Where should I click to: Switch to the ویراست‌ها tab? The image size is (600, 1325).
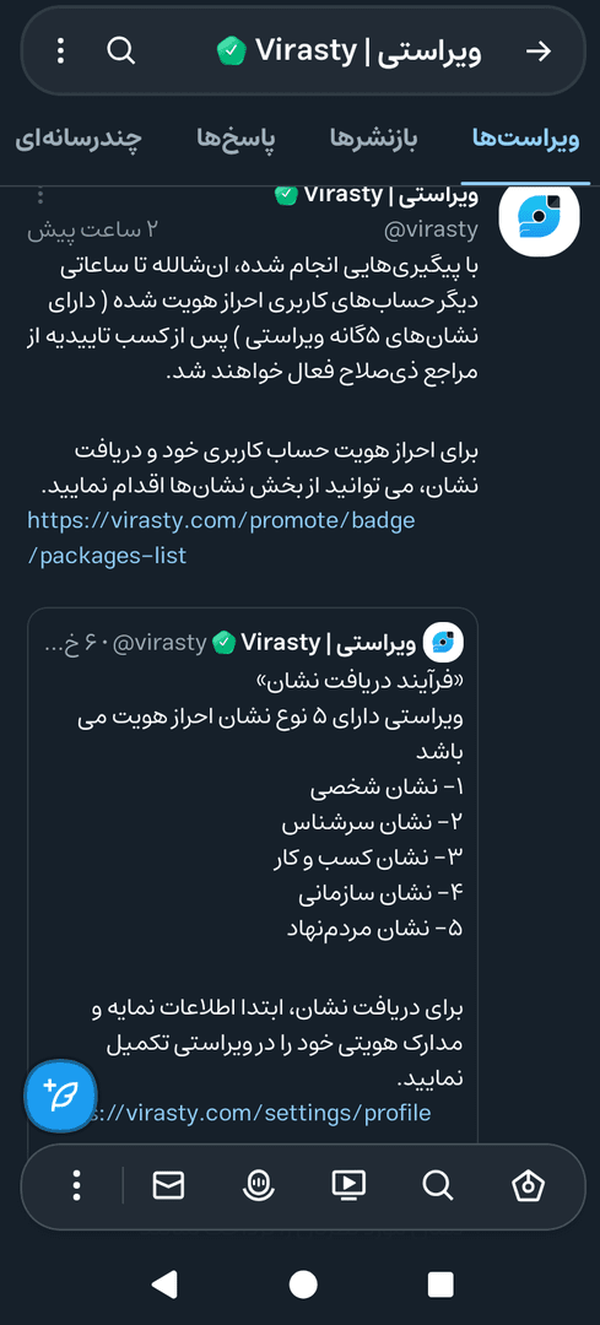tap(526, 139)
